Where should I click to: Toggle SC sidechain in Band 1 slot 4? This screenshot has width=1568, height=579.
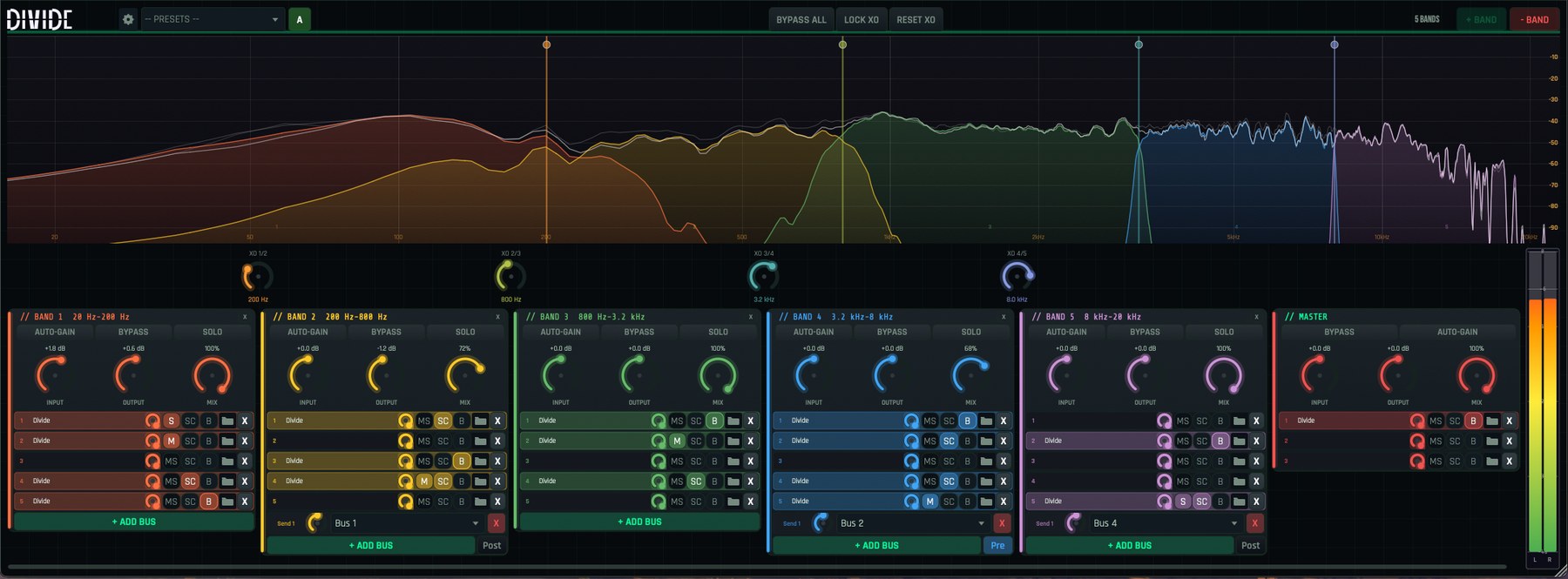(190, 481)
